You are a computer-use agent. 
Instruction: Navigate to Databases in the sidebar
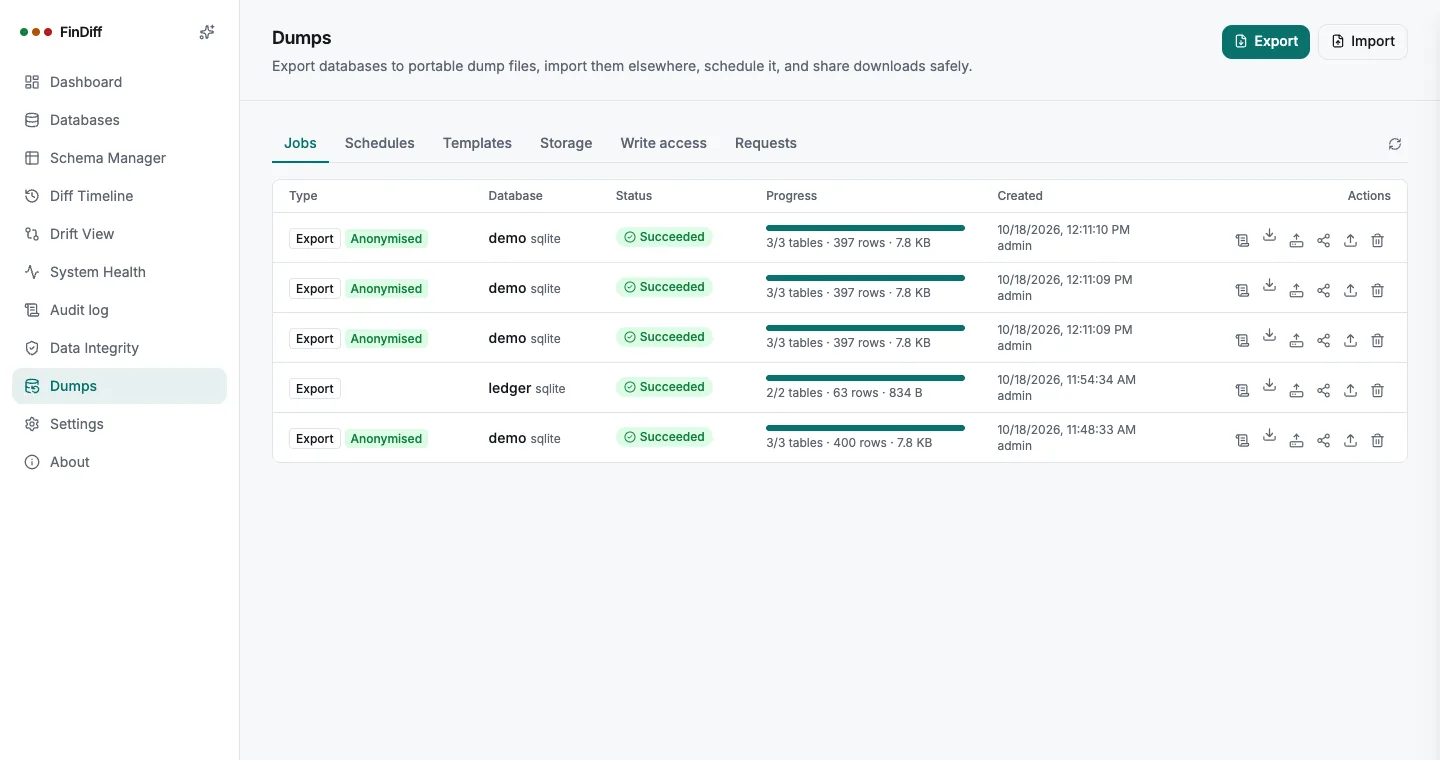119,120
